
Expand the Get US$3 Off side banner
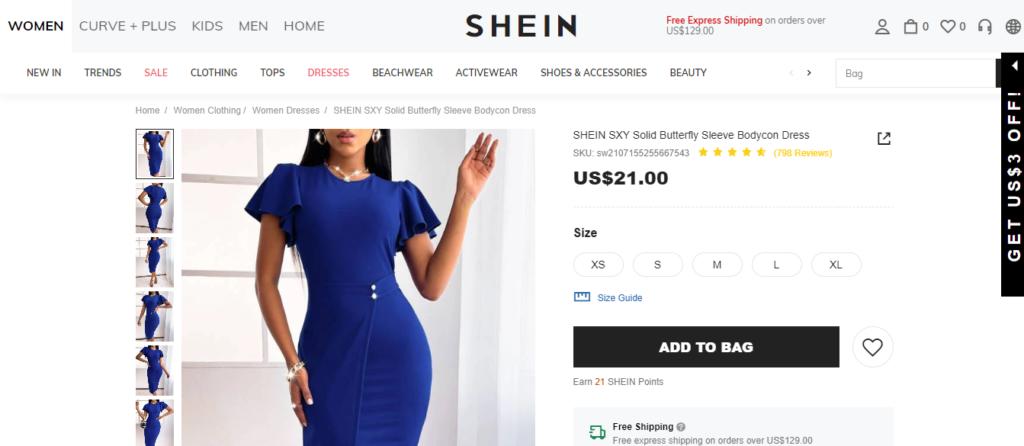pyautogui.click(x=1013, y=175)
